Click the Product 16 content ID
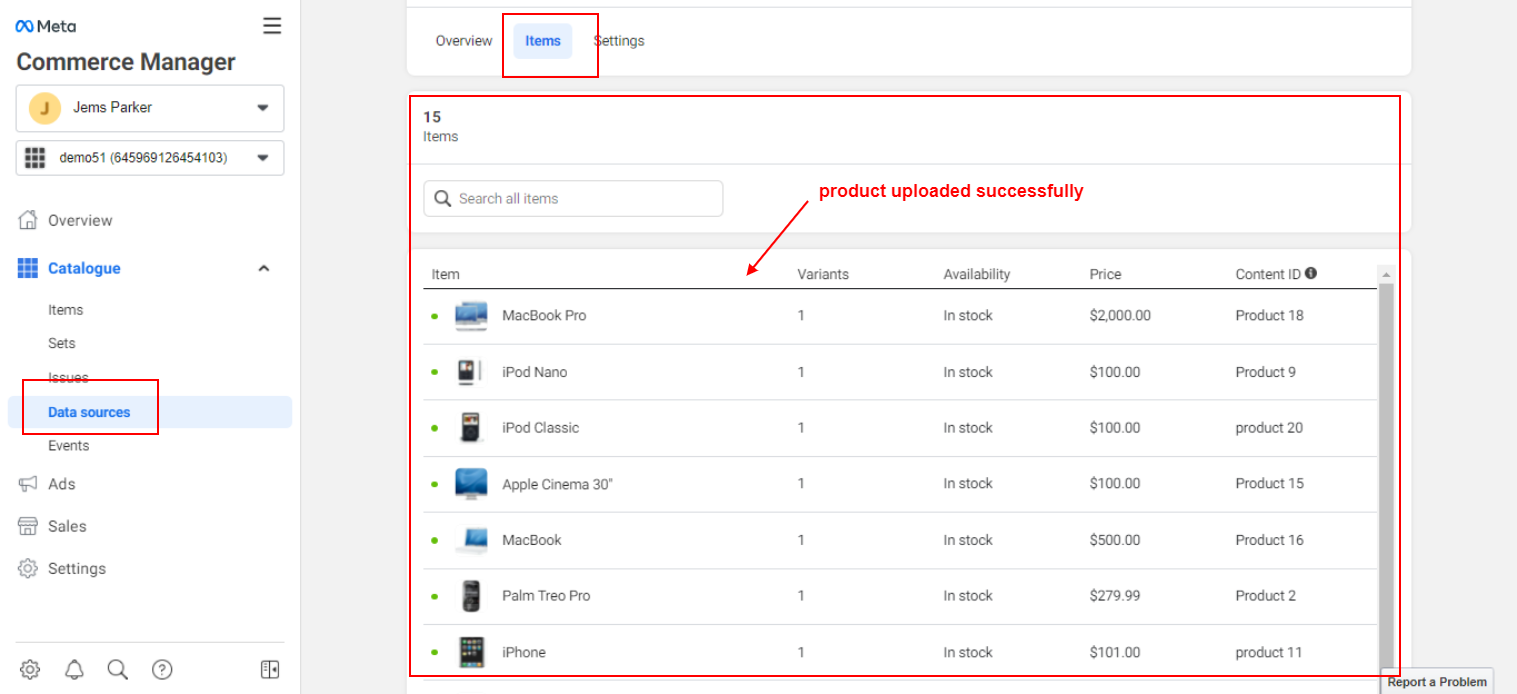Viewport: 1517px width, 694px height. 1270,540
